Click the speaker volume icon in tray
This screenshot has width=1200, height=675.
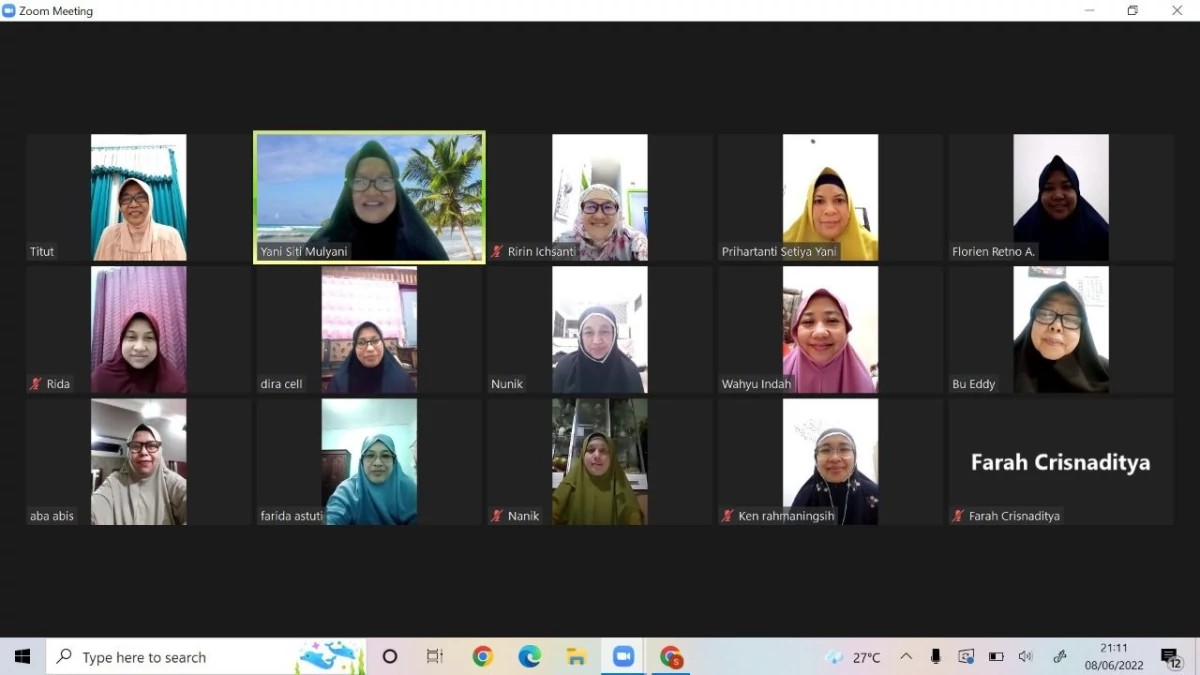(x=1025, y=657)
